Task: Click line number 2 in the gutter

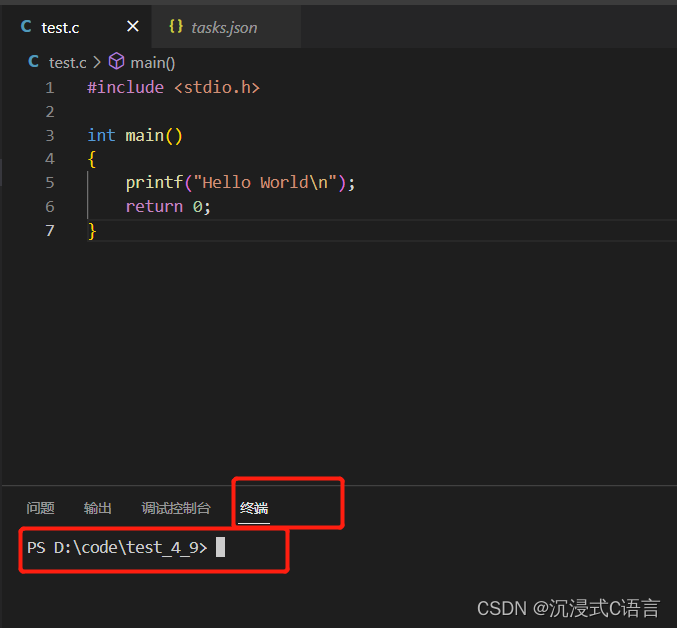Action: tap(50, 112)
